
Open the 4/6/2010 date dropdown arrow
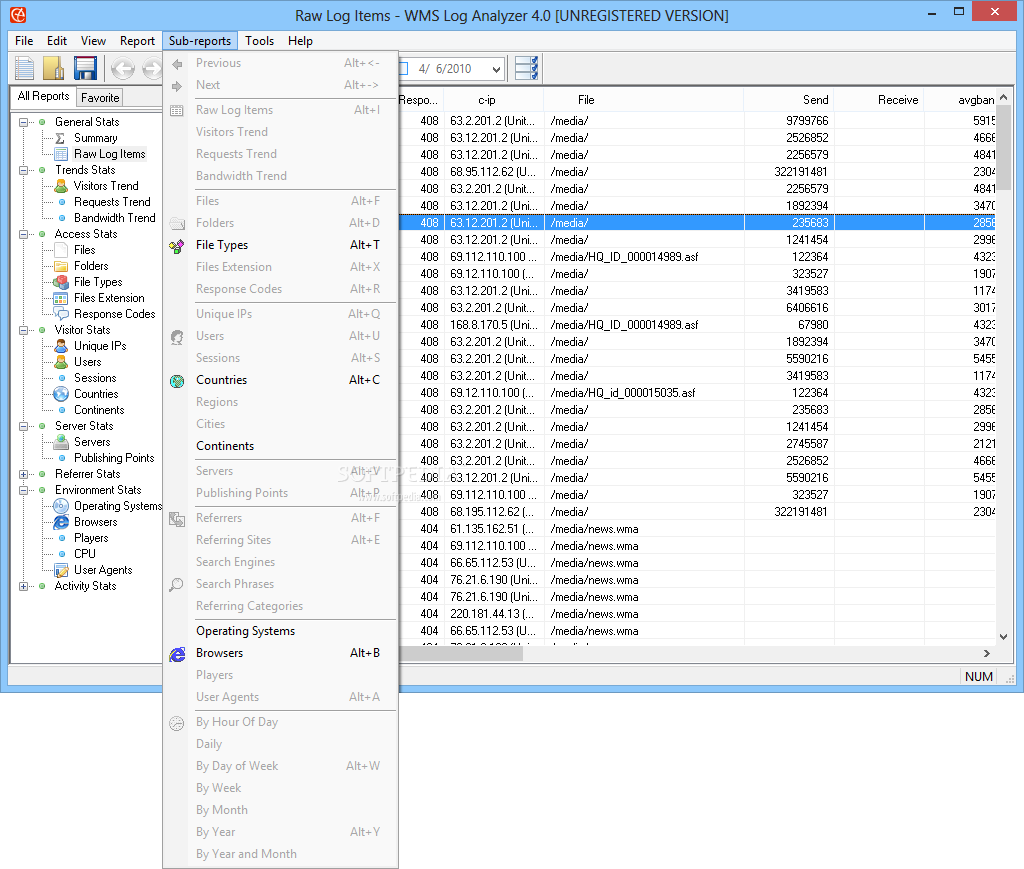point(496,69)
